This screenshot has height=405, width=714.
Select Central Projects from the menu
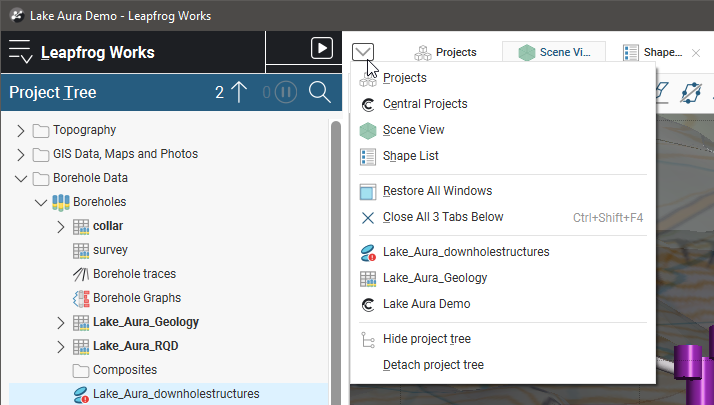424,104
